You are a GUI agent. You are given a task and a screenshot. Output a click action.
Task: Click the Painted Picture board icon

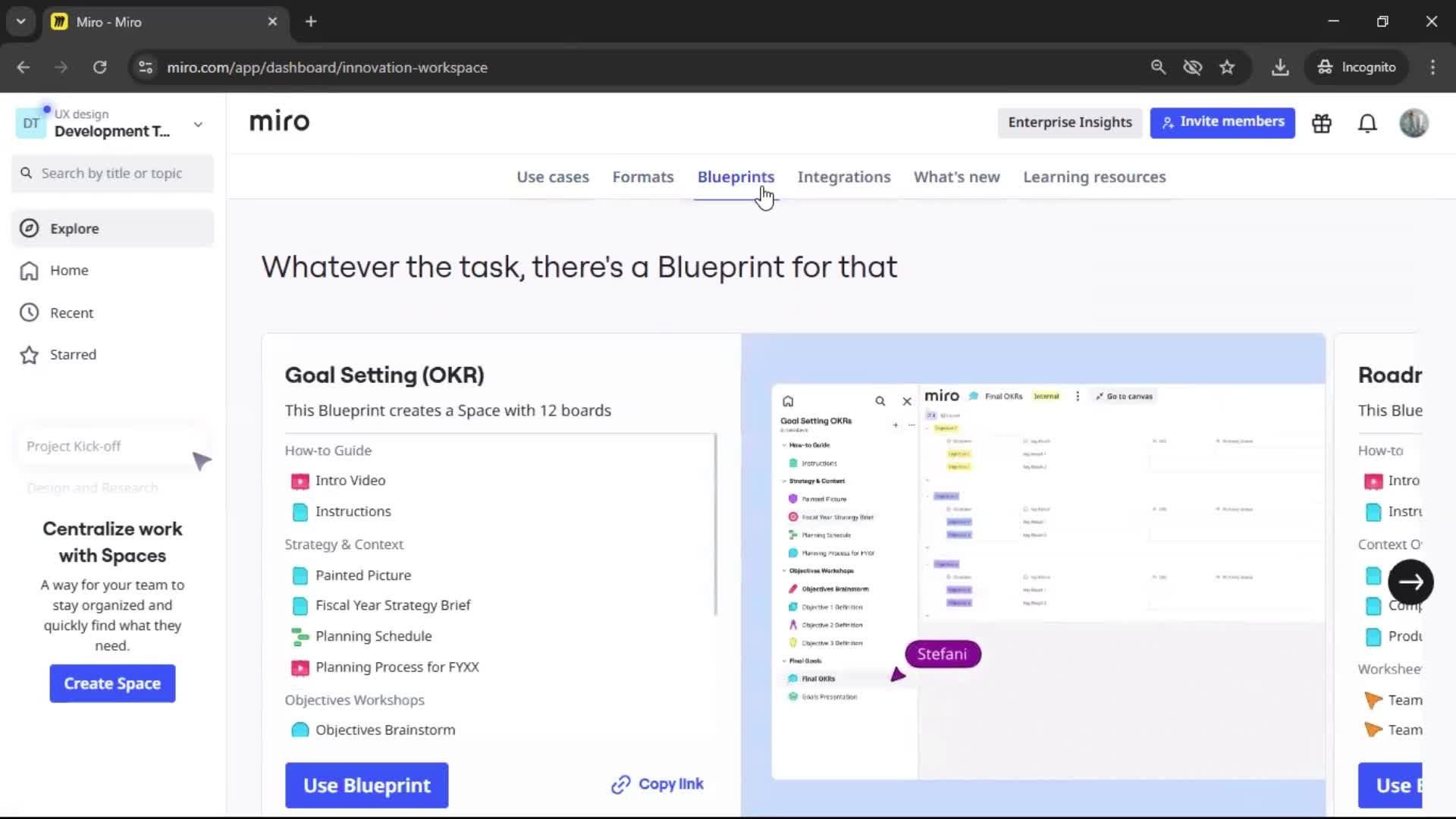(300, 576)
